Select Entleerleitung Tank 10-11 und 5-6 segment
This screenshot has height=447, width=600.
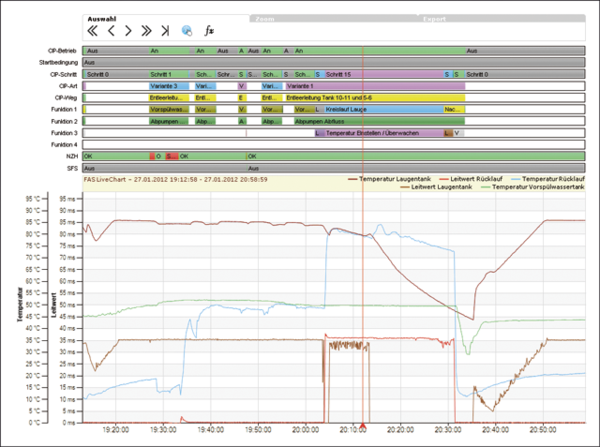coord(375,98)
